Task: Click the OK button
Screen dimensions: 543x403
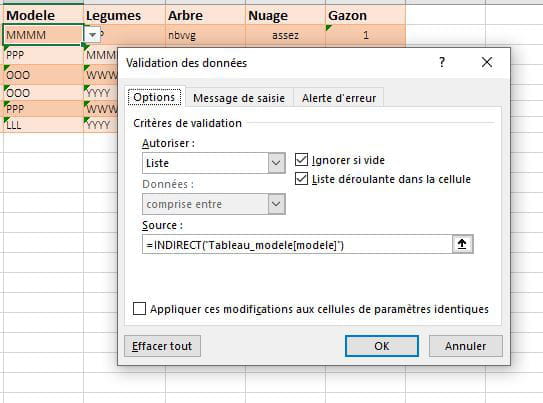Action: pyautogui.click(x=382, y=346)
